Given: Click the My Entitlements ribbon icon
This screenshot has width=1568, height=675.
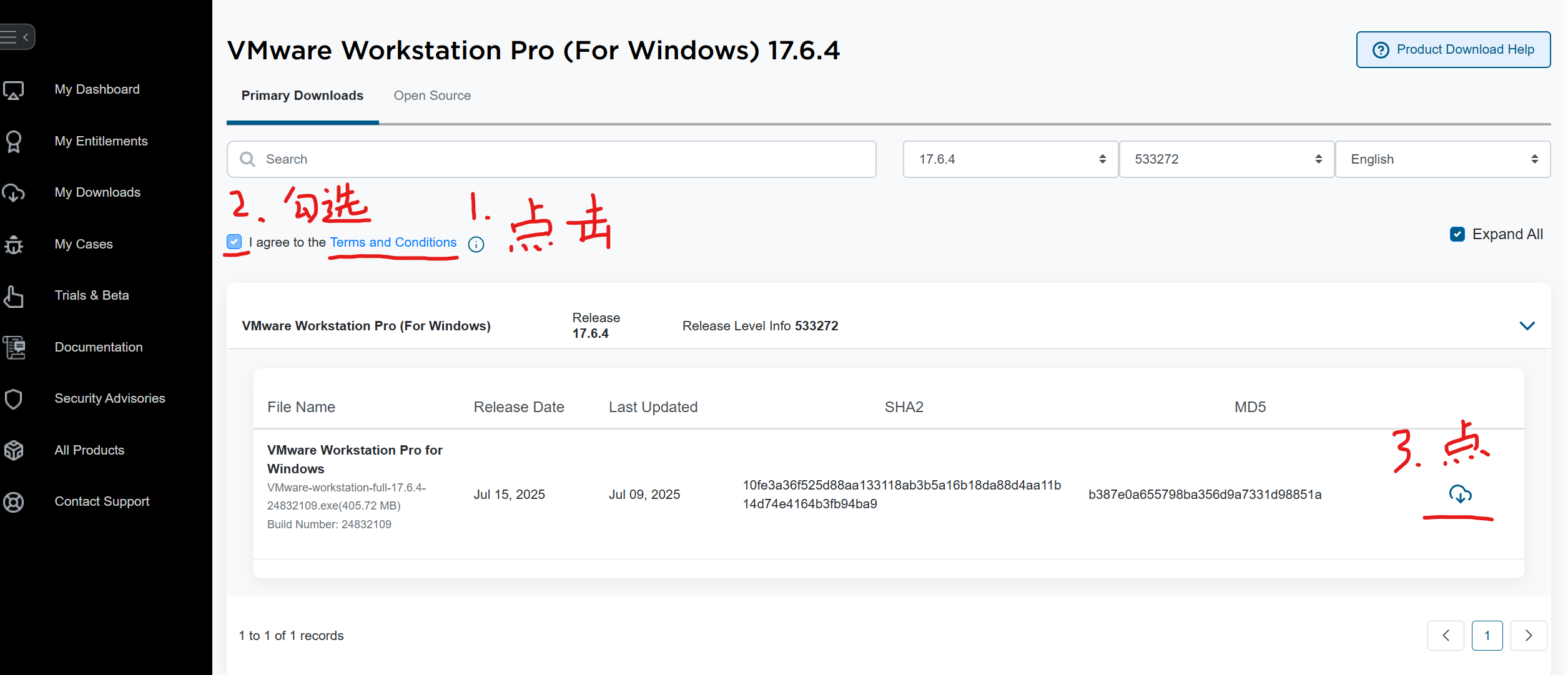Looking at the screenshot, I should [14, 142].
